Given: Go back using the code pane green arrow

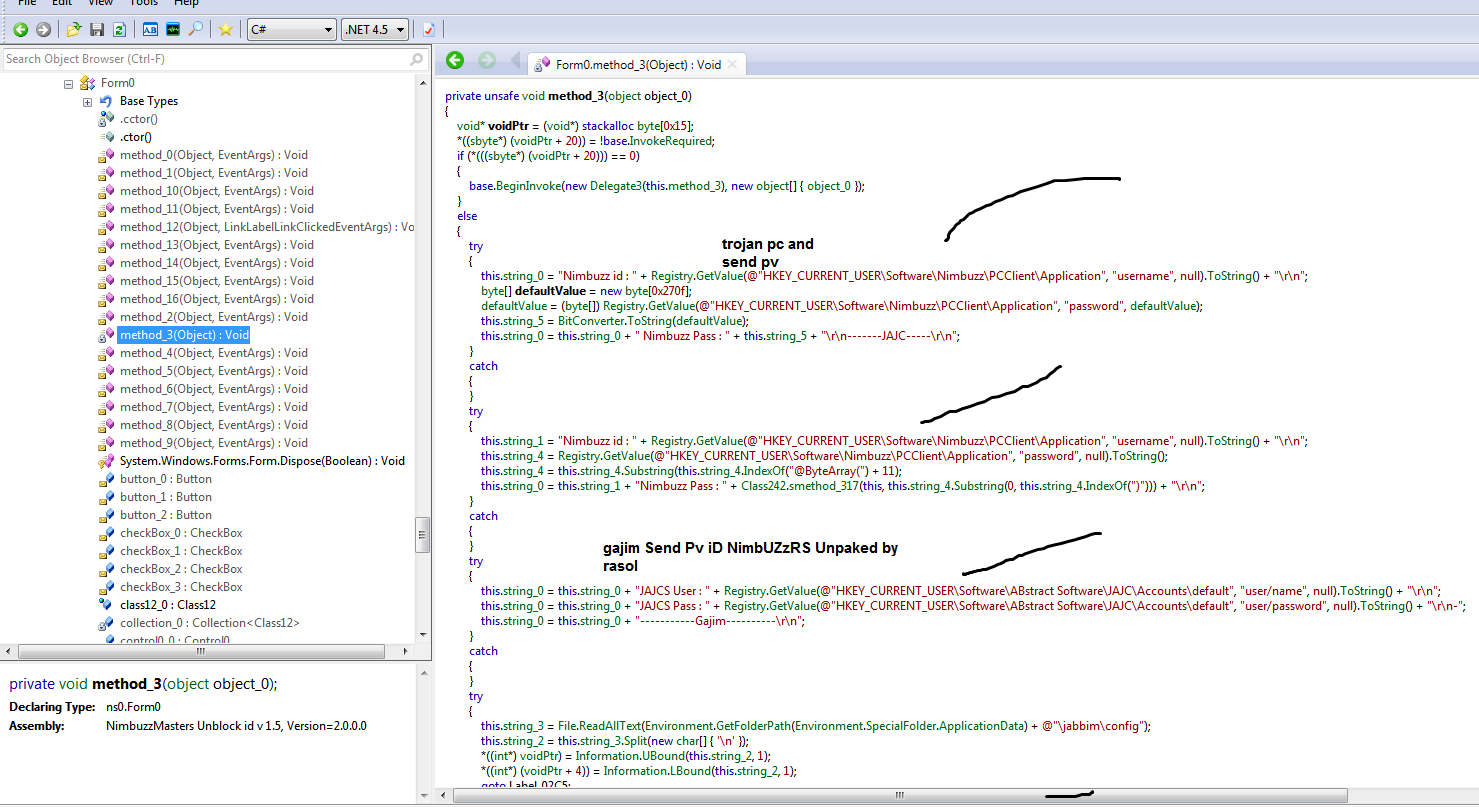Looking at the screenshot, I should 455,61.
